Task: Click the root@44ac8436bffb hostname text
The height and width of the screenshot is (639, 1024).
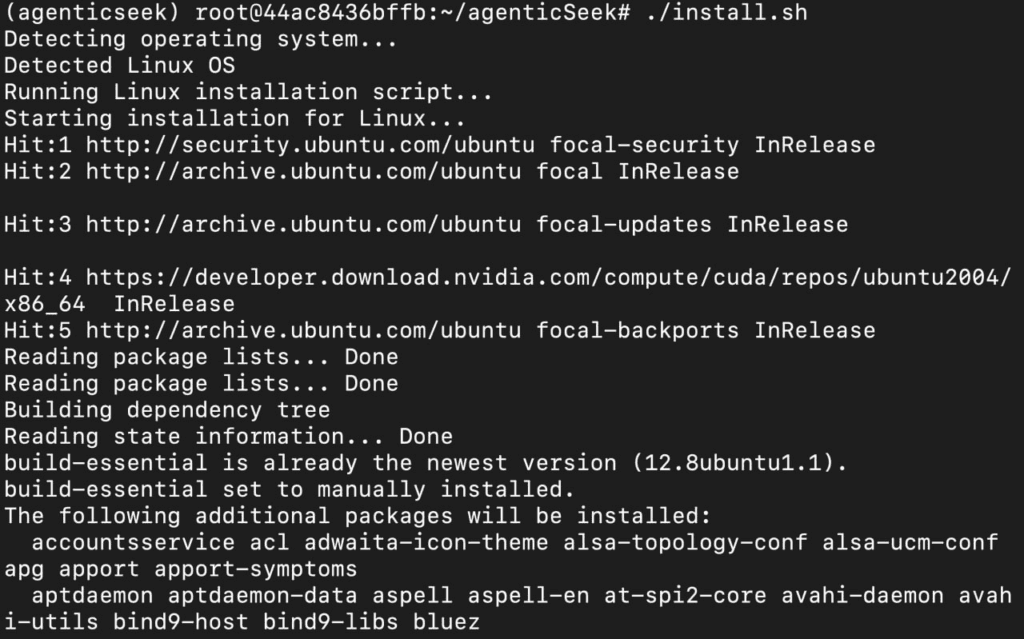Action: coord(311,12)
